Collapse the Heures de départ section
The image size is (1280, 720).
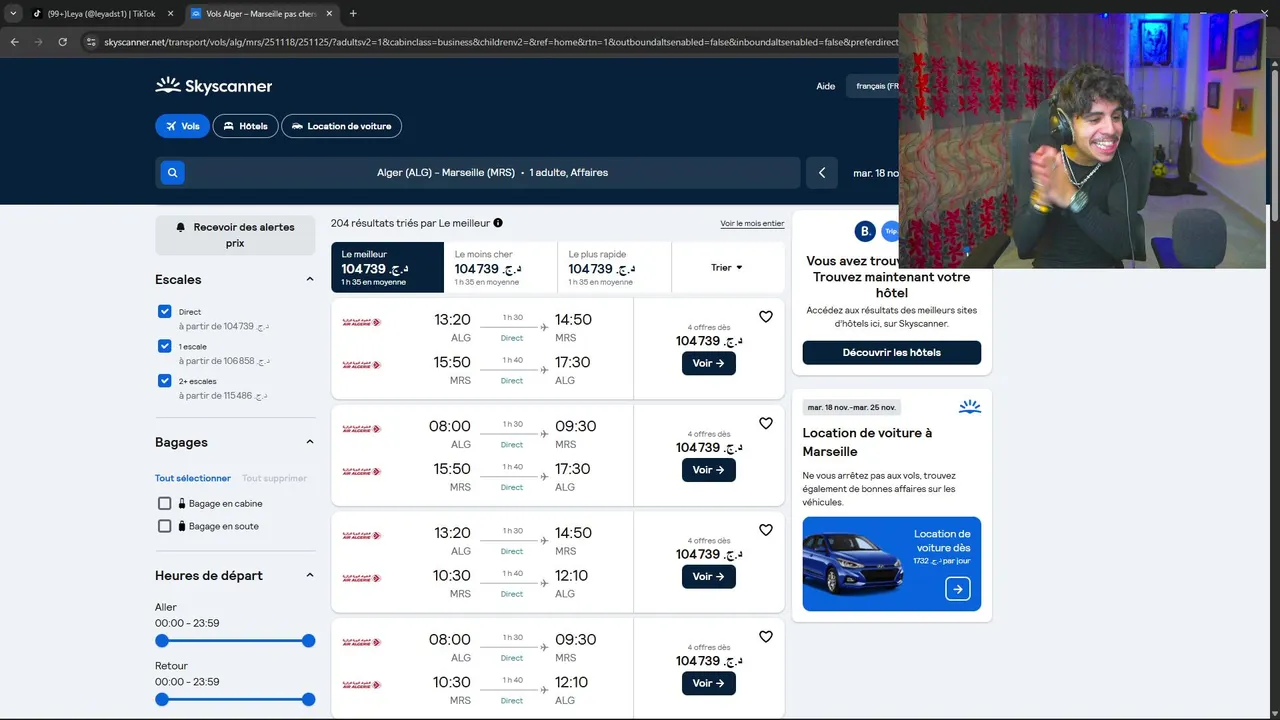pos(309,575)
